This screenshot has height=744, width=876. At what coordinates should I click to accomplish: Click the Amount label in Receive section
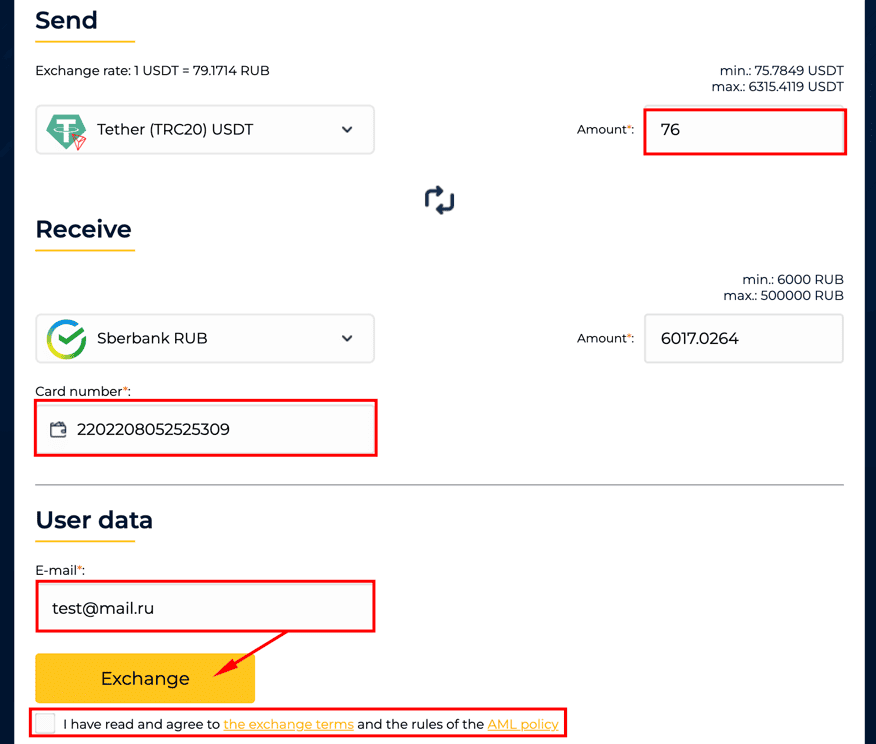[605, 338]
